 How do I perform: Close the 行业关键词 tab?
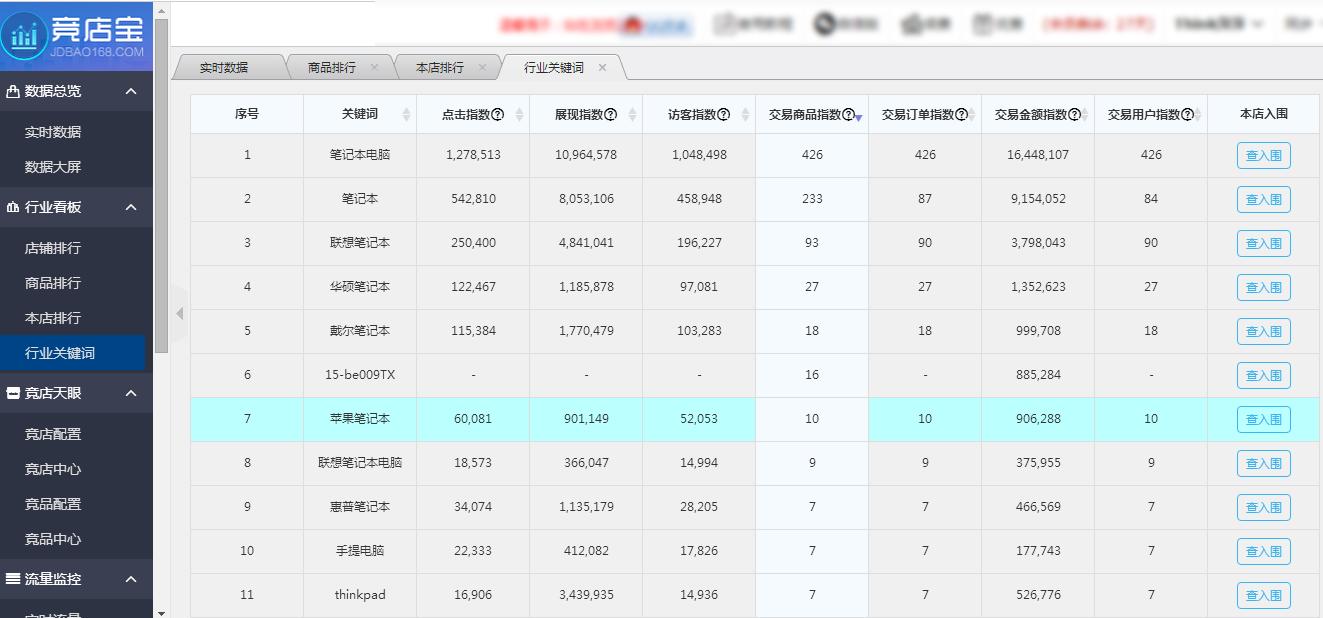[x=602, y=68]
